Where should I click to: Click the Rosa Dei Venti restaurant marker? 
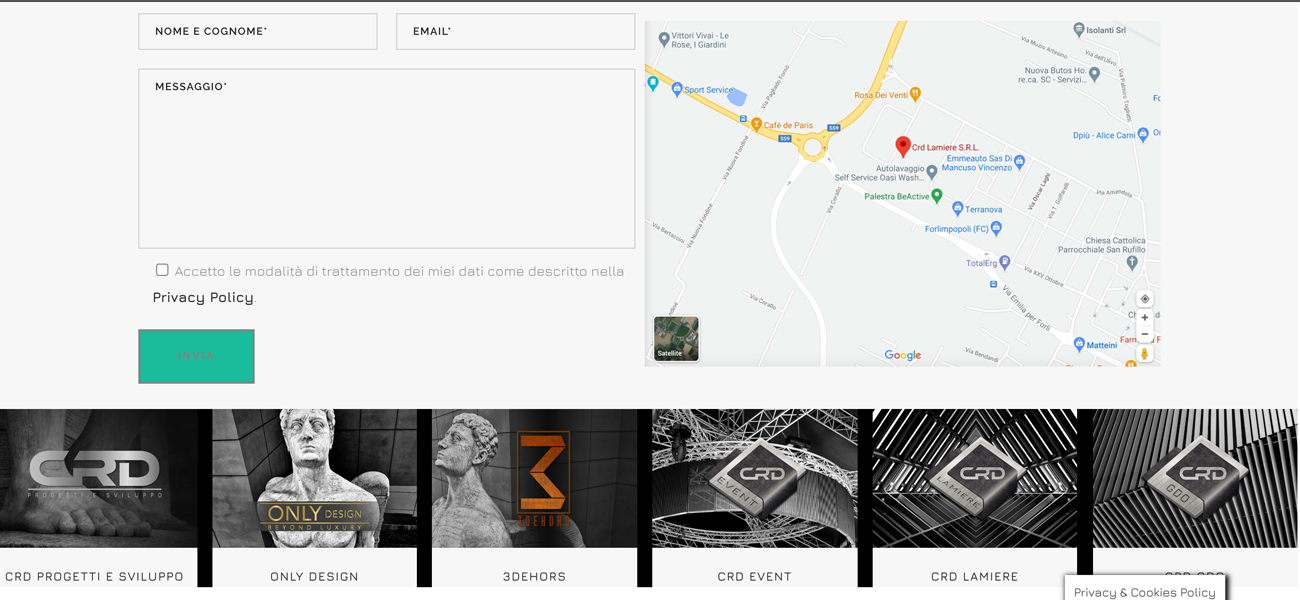click(x=915, y=94)
